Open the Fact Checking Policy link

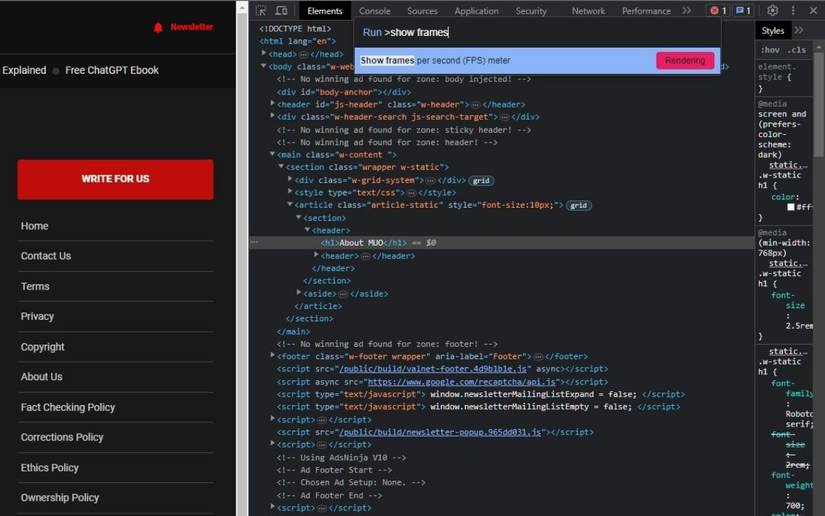68,408
